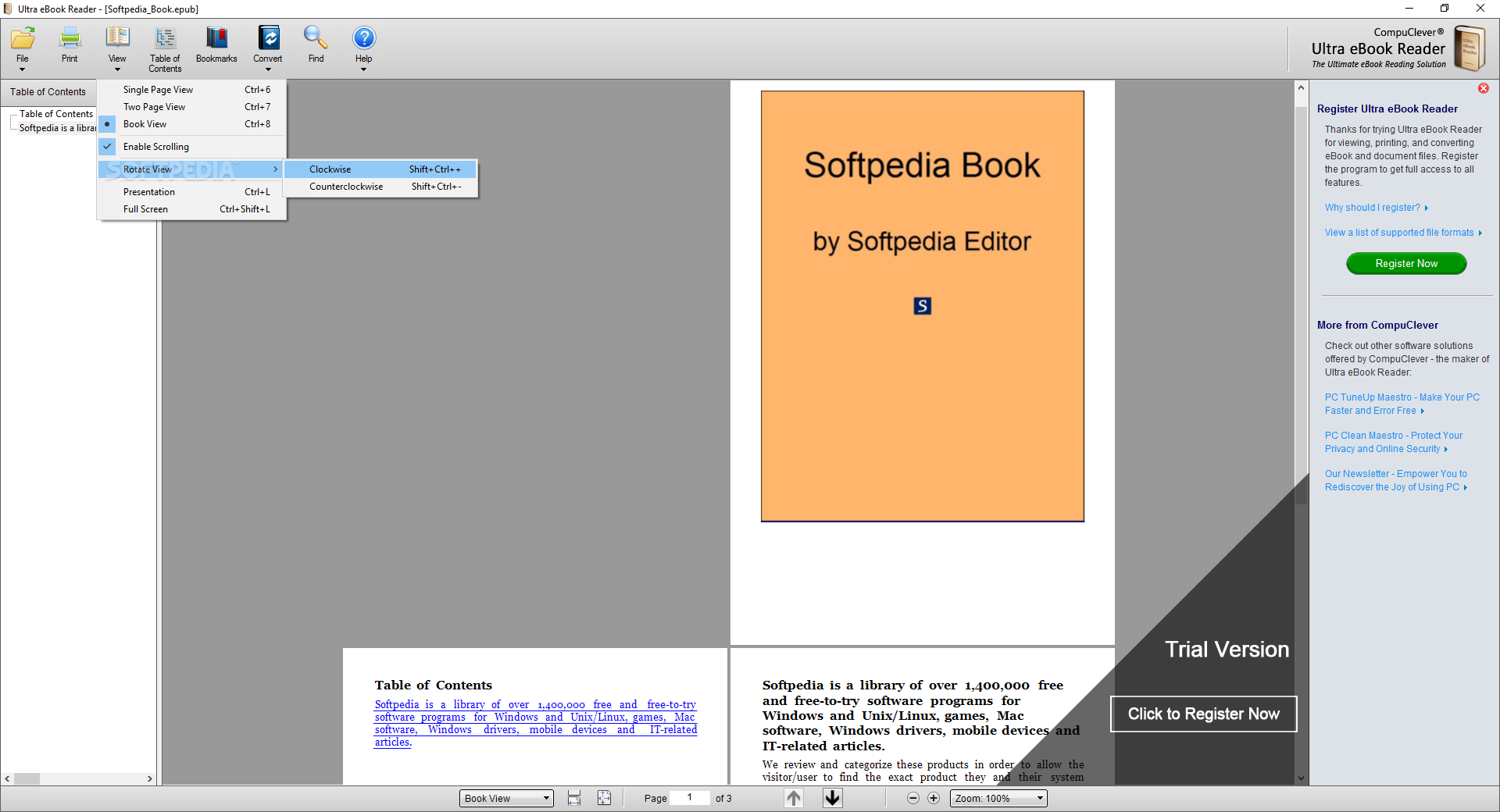1500x812 pixels.
Task: Zoom in with the plus icon
Action: point(934,798)
